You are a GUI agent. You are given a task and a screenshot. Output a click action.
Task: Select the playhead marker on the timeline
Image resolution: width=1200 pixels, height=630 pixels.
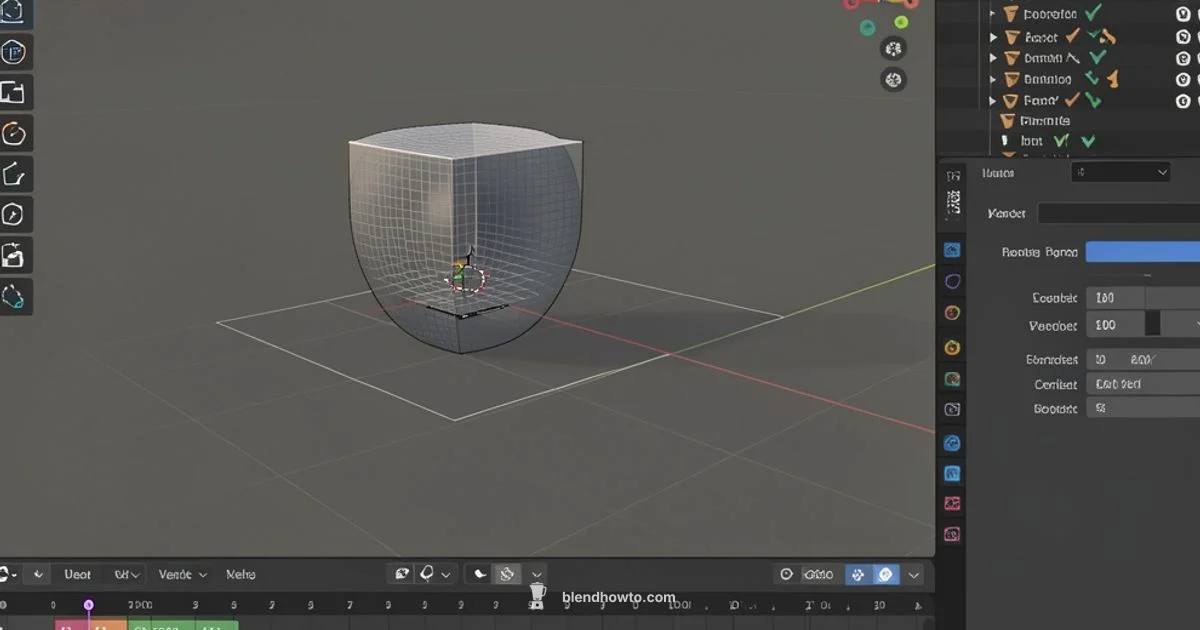88,605
